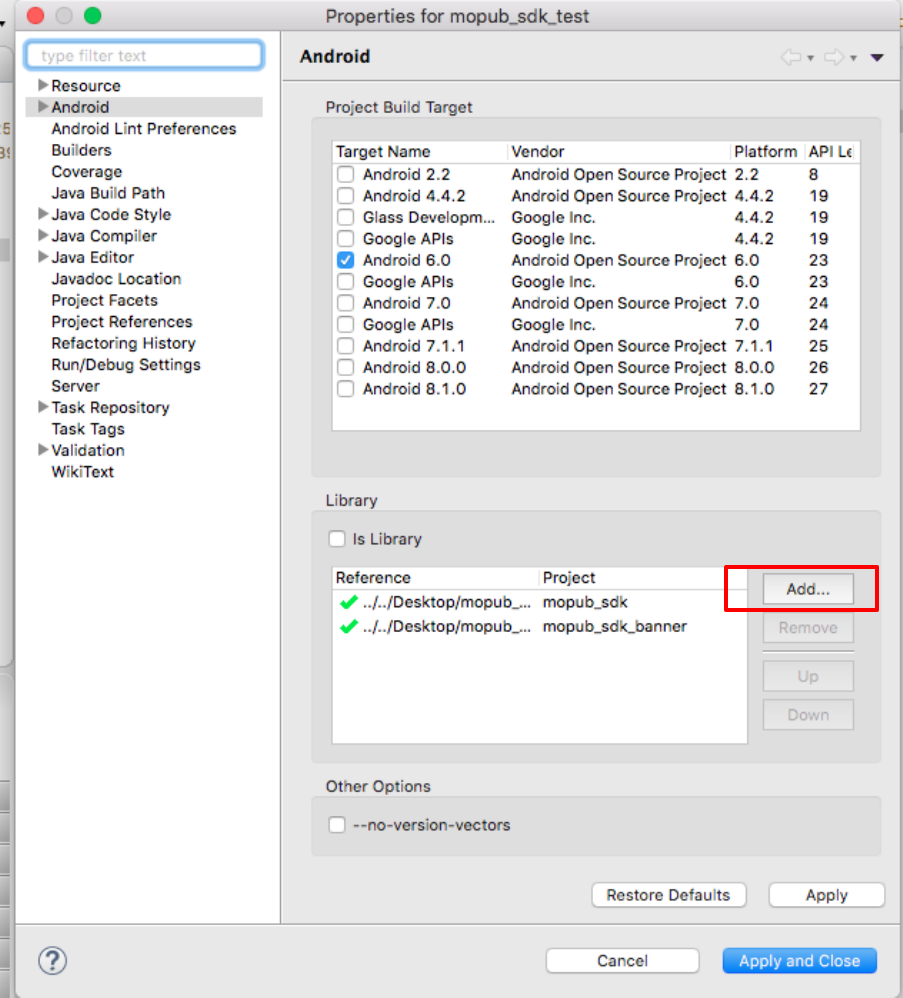The image size is (903, 998).
Task: Select the Server page
Action: (76, 386)
